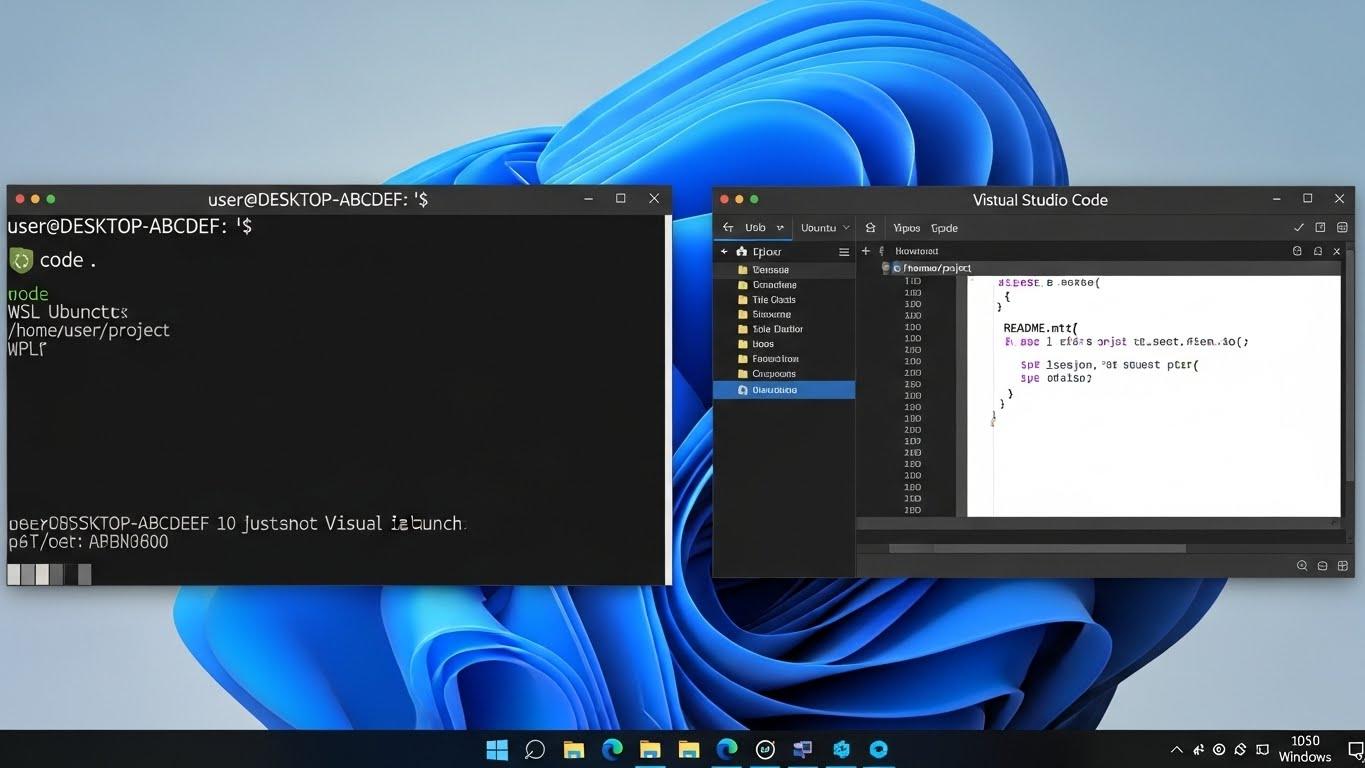
Task: Click the back navigation arrow in VS Code
Action: [x=727, y=227]
